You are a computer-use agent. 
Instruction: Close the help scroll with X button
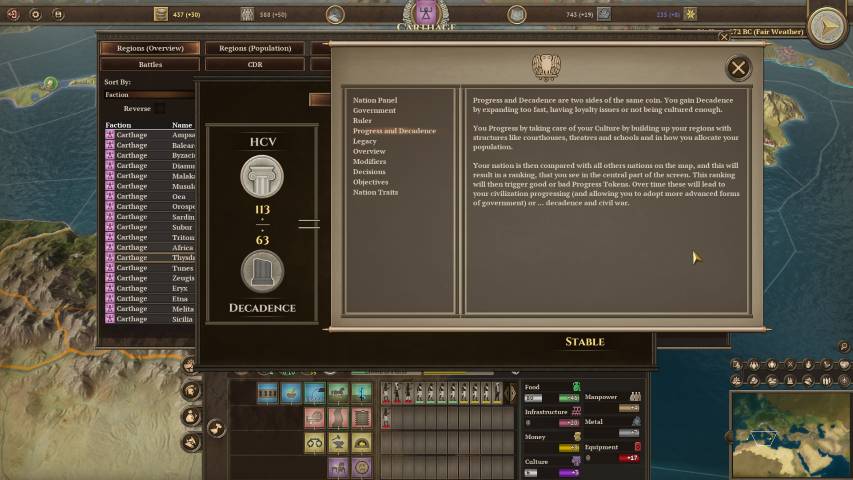pos(737,68)
